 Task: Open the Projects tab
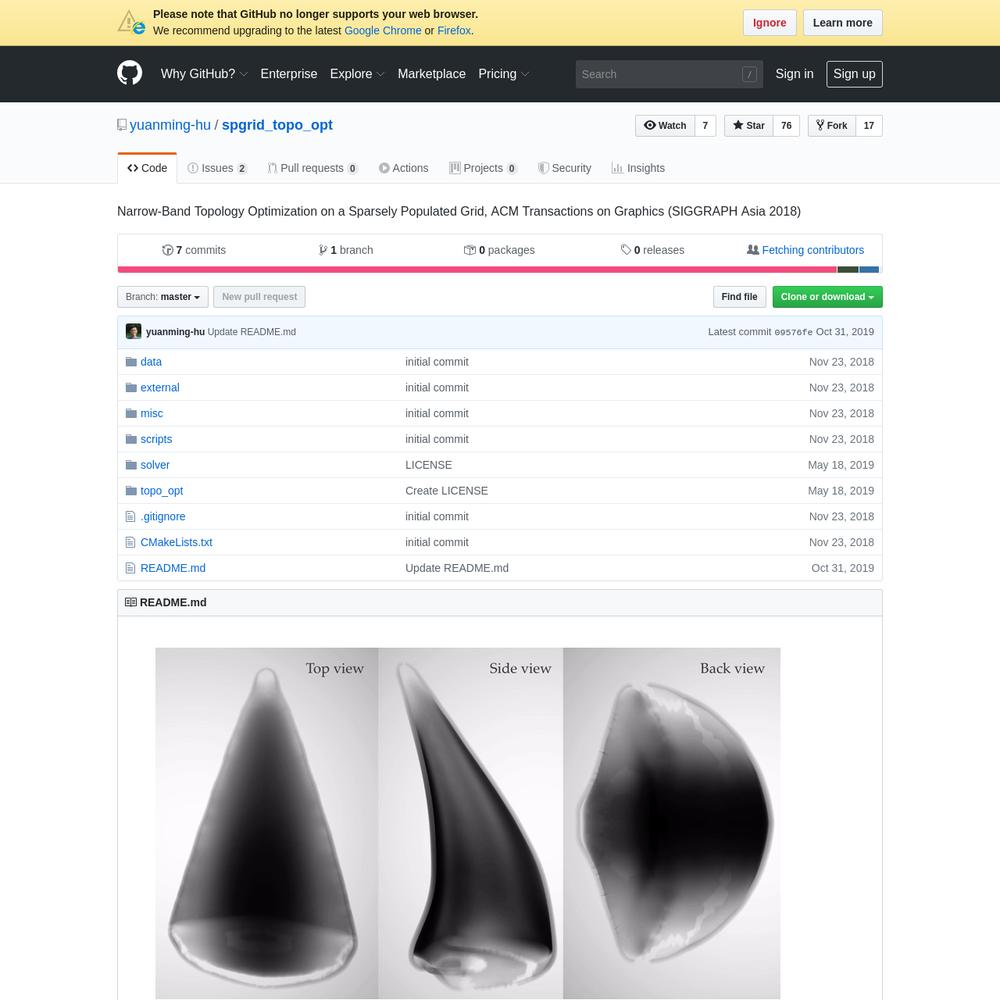[483, 168]
